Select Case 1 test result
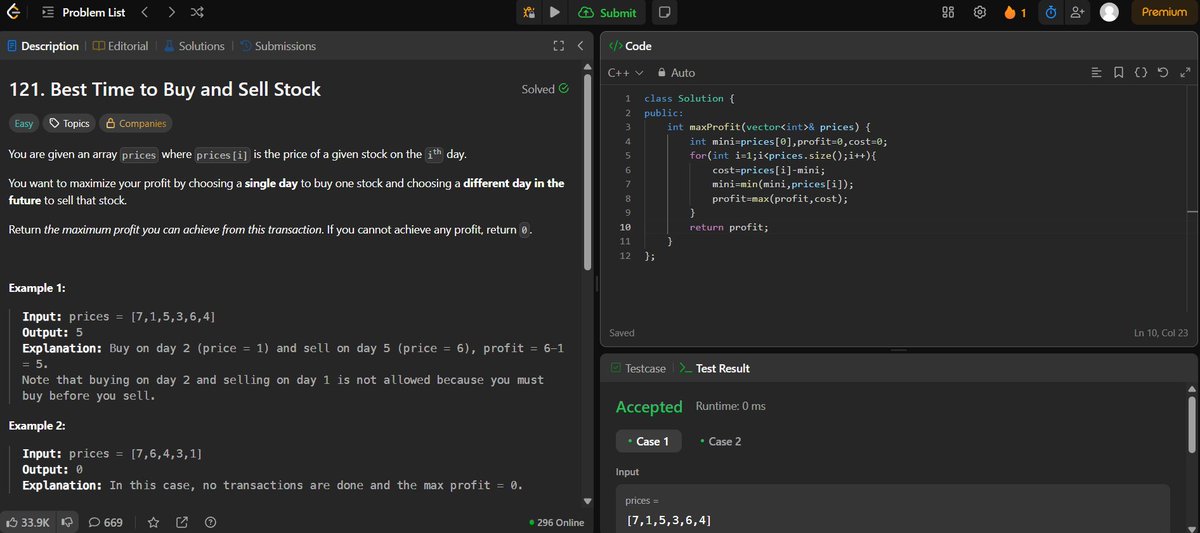 [649, 441]
